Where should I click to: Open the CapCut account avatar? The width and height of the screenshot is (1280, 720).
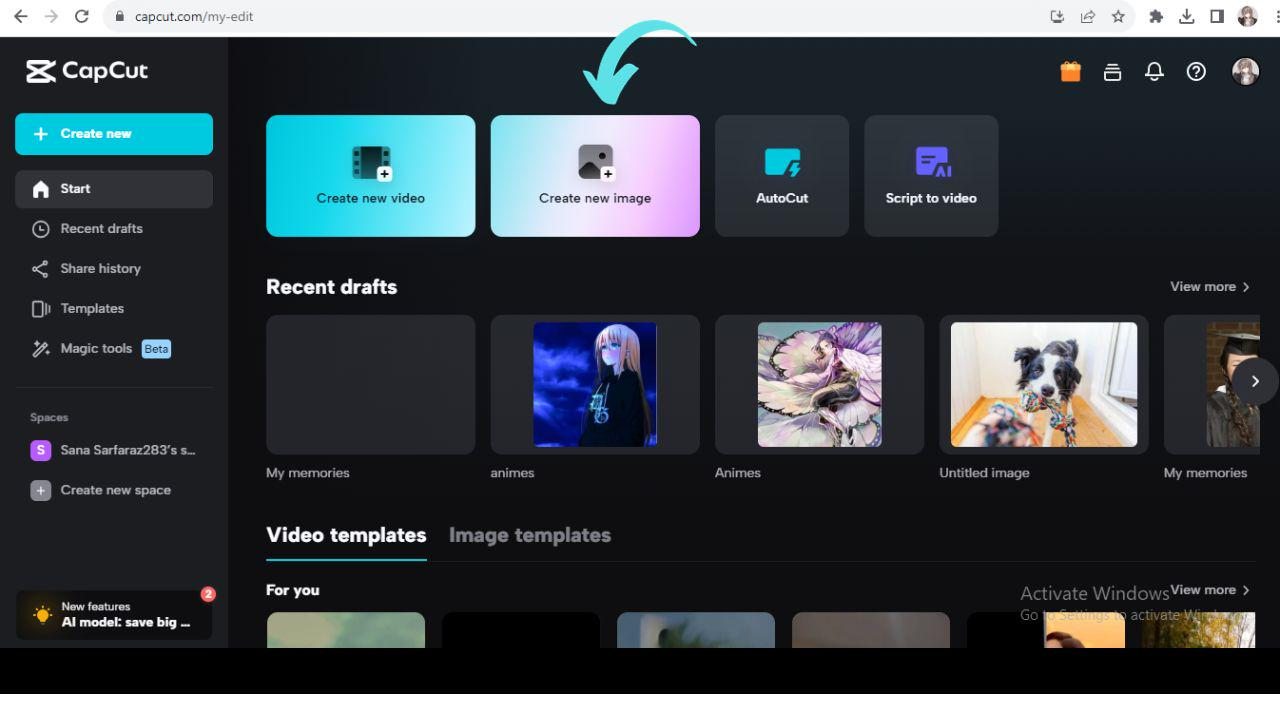[x=1245, y=71]
